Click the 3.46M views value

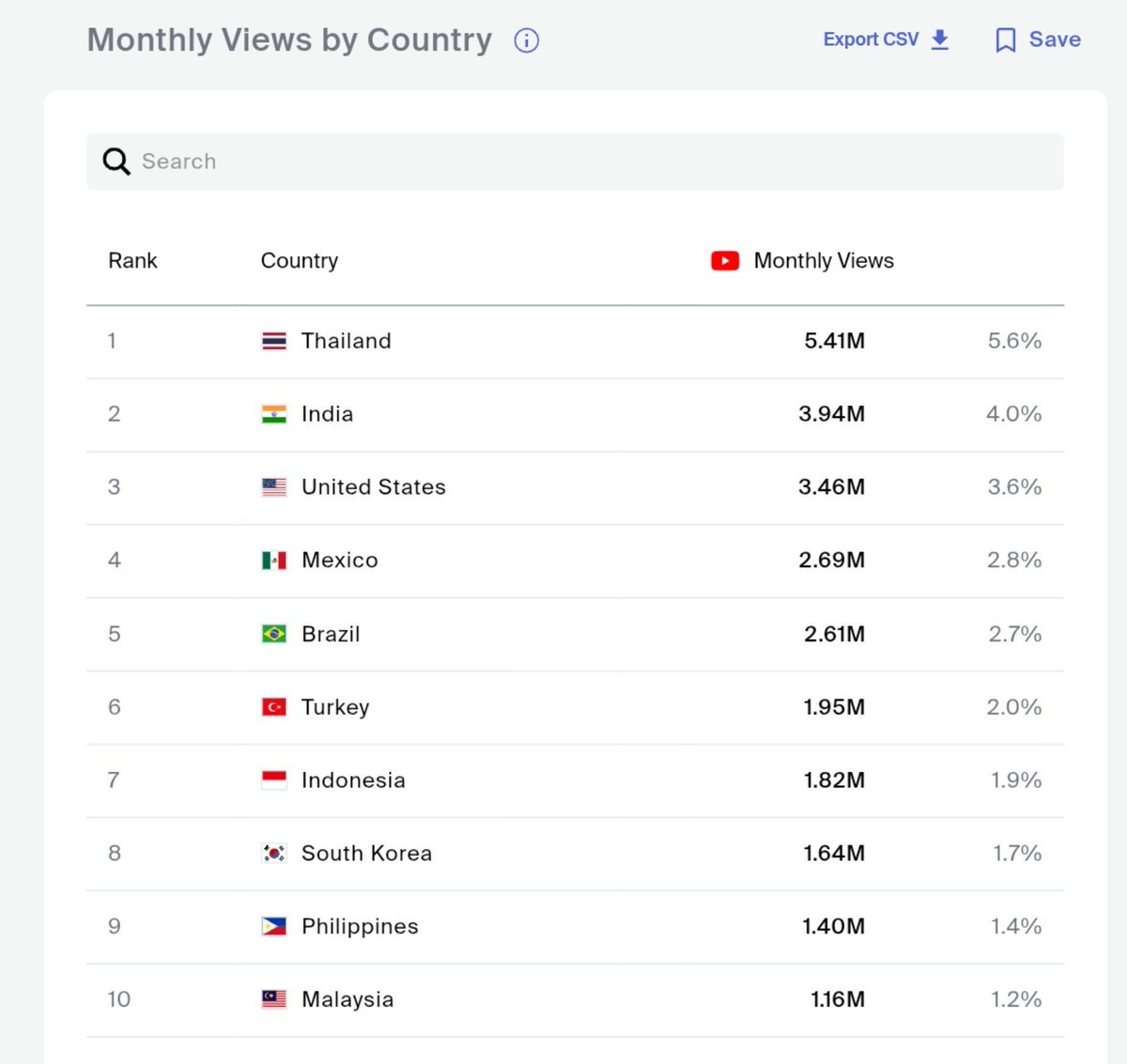(x=831, y=487)
